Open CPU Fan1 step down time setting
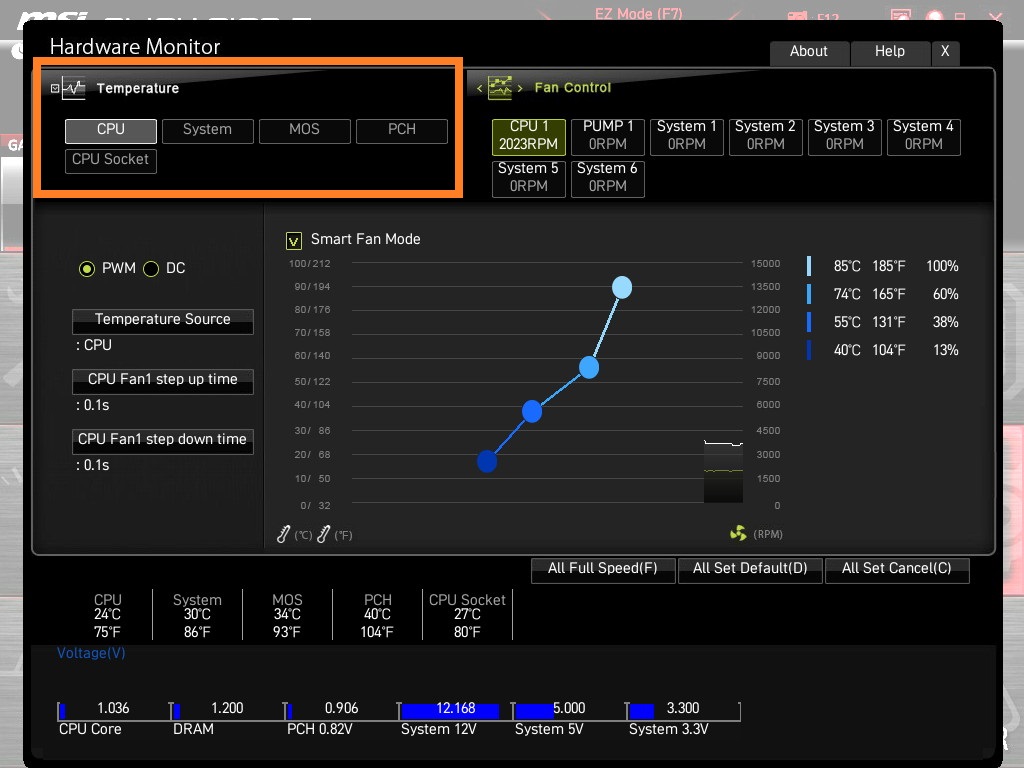The image size is (1024, 768). pyautogui.click(x=163, y=441)
